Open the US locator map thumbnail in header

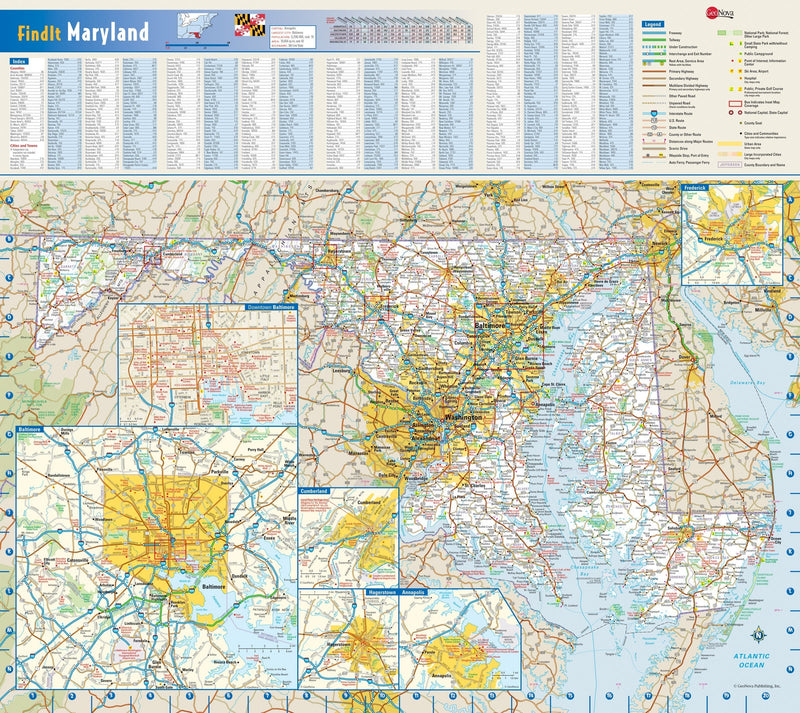[x=197, y=27]
